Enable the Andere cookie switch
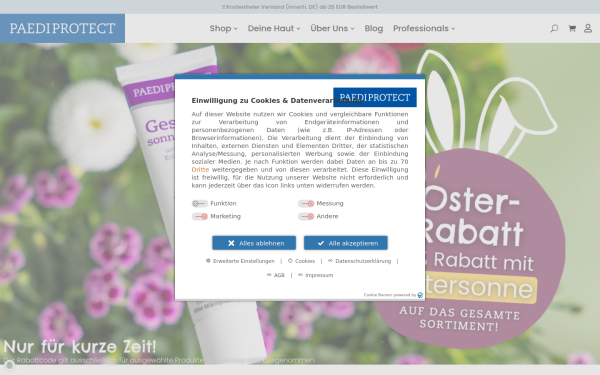Viewport: 600px width, 375px height. tap(306, 217)
